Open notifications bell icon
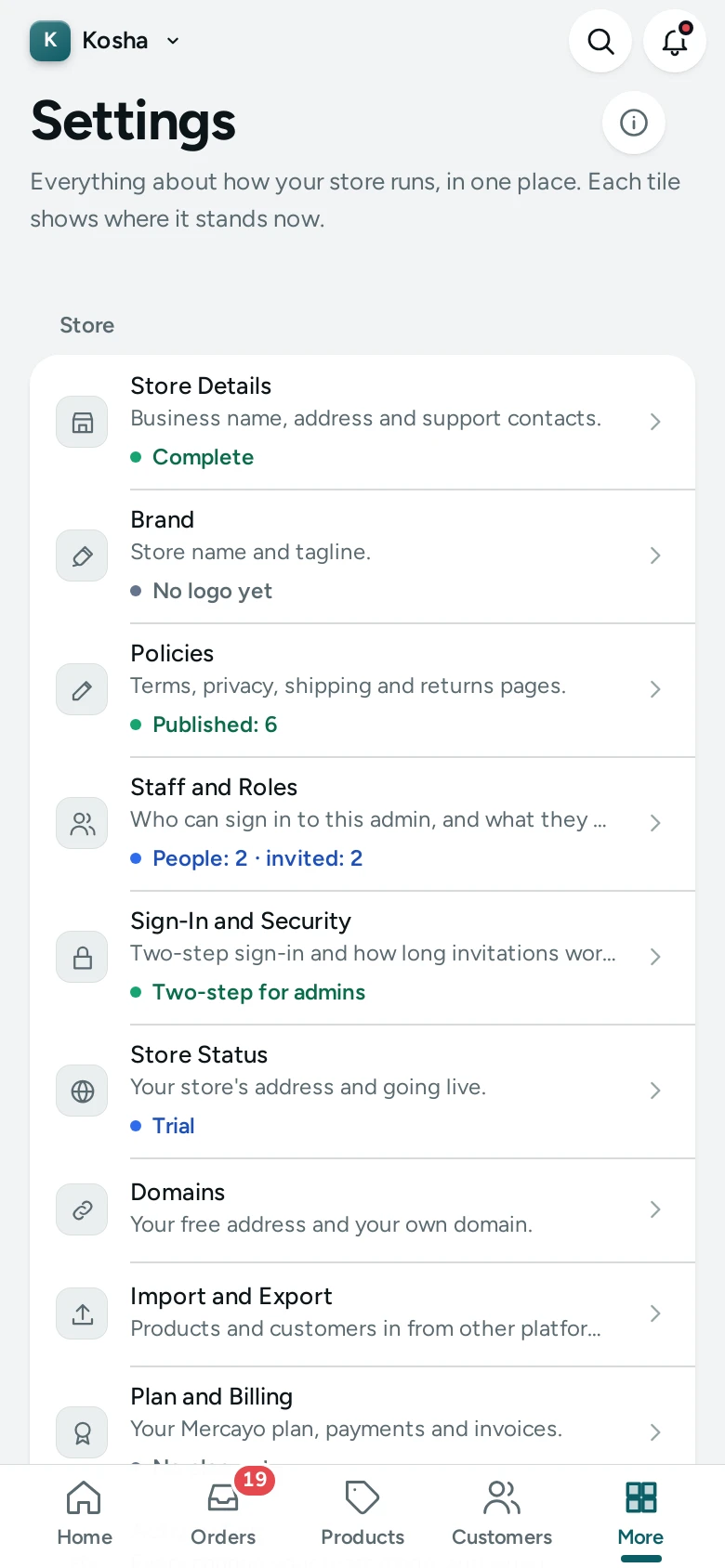Screen dimensions: 725x1568 click(675, 41)
